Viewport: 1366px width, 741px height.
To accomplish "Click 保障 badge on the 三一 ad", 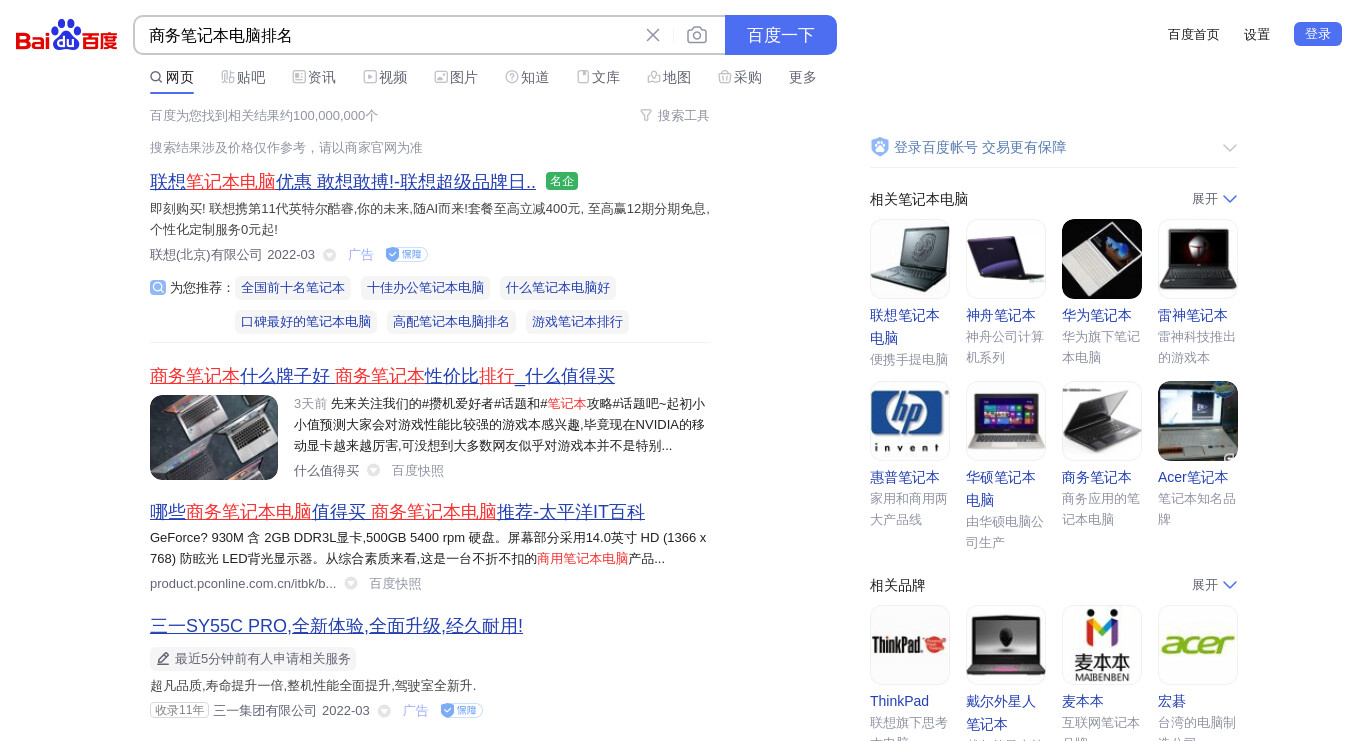I will 461,710.
